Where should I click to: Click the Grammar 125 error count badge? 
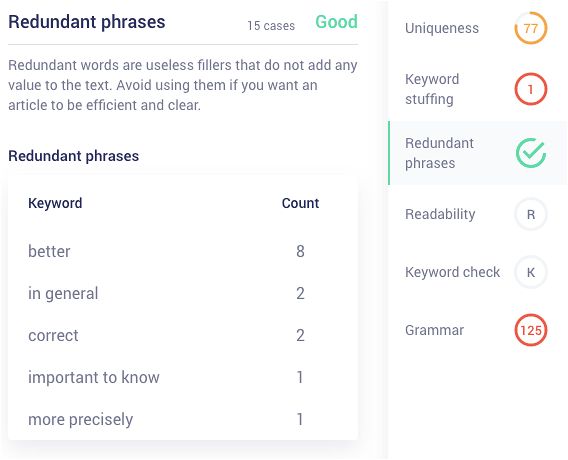point(531,330)
